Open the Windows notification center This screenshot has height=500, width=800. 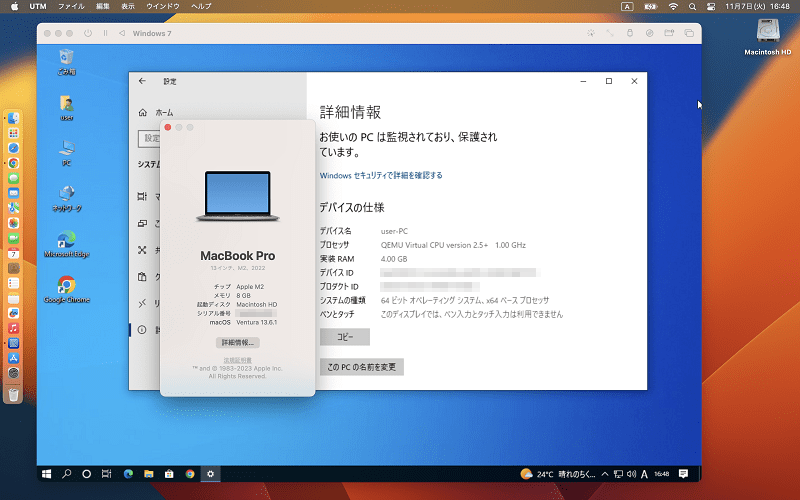coord(683,474)
